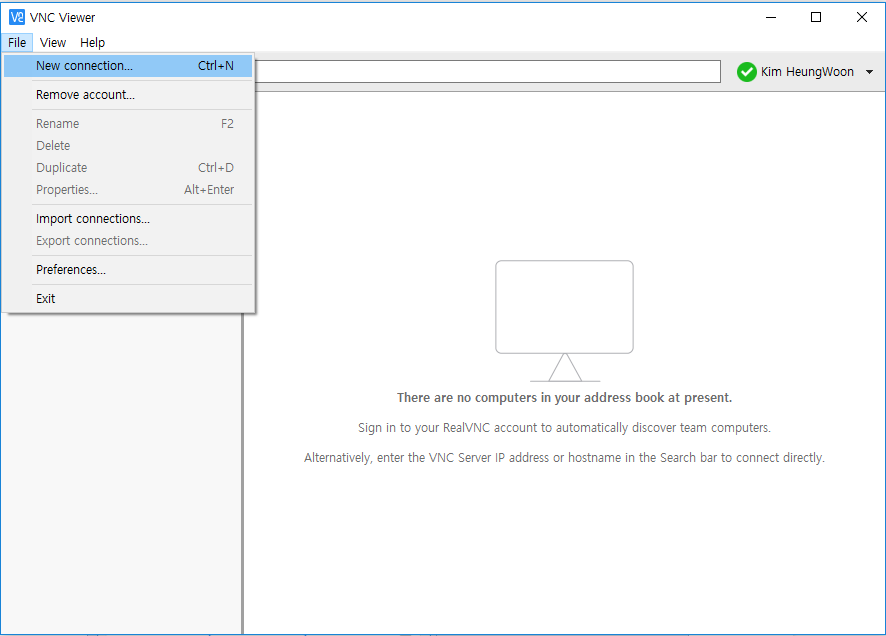Screen dimensions: 886x636
Task: Open the Help menu
Action: tap(93, 42)
